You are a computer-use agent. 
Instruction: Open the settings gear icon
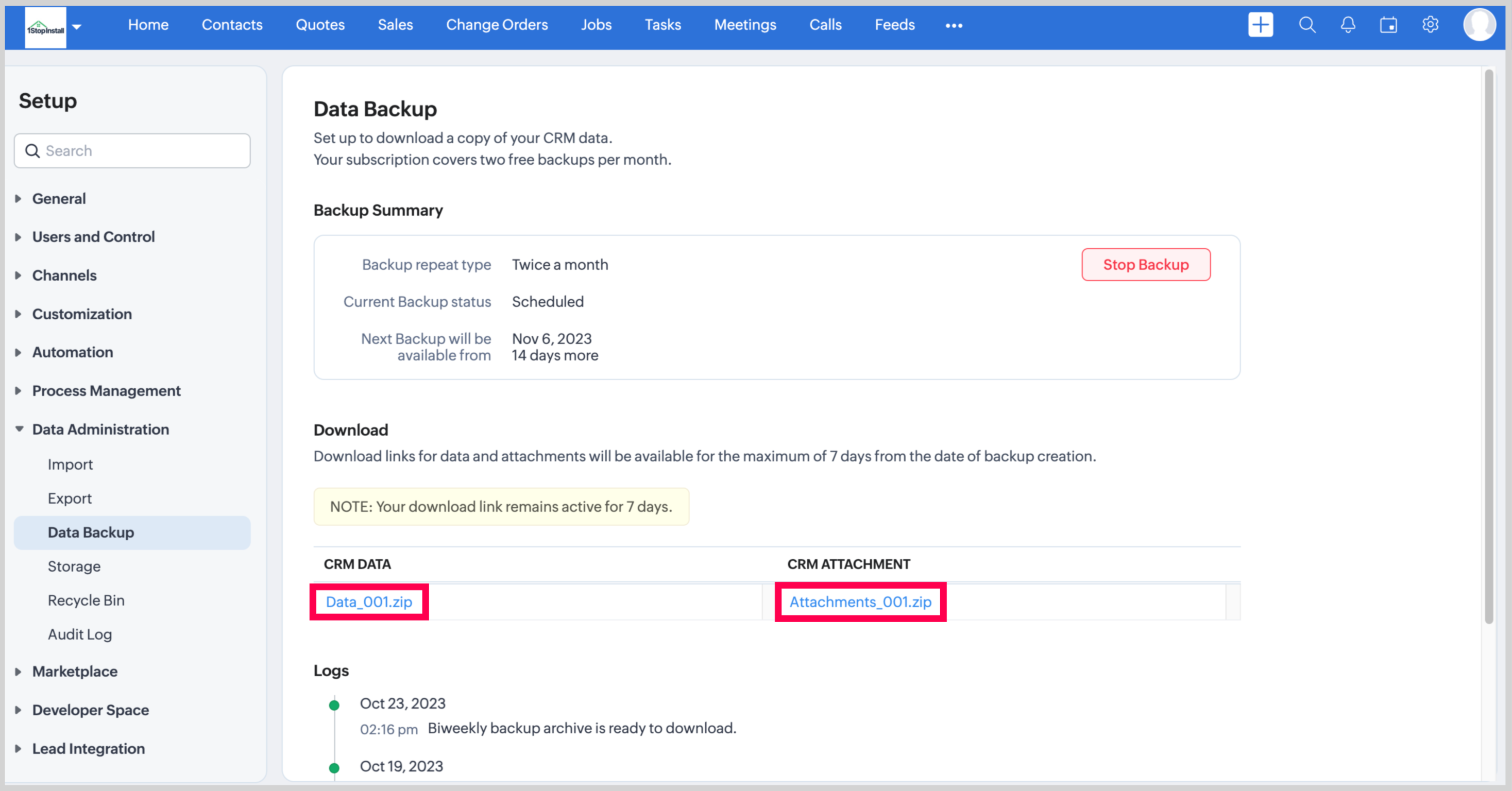tap(1430, 25)
